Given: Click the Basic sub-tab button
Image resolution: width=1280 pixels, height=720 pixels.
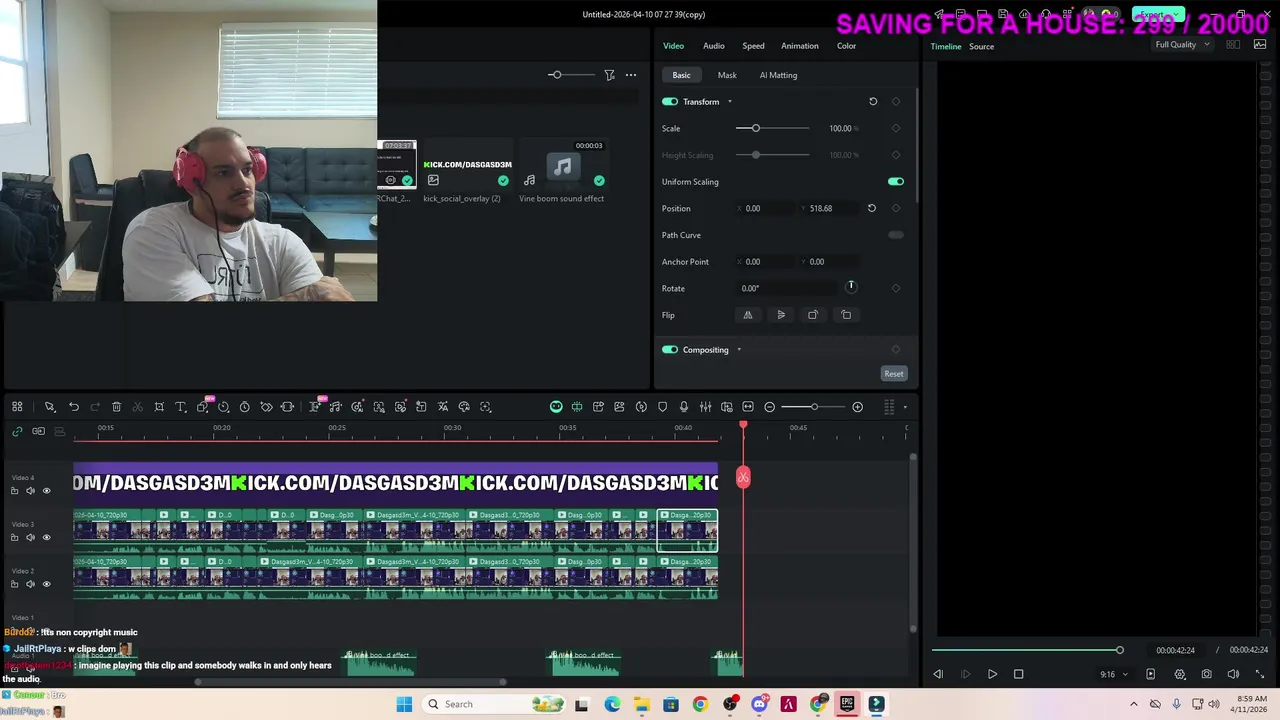Looking at the screenshot, I should pyautogui.click(x=681, y=75).
